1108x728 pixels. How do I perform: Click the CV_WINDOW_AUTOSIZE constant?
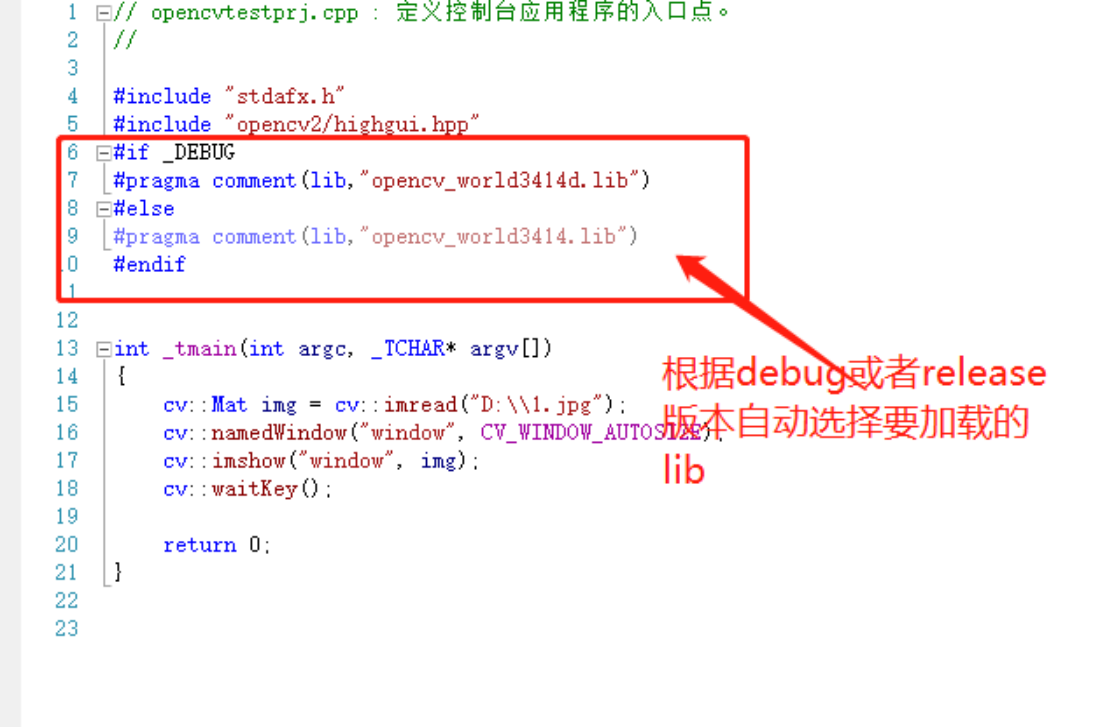(x=591, y=433)
